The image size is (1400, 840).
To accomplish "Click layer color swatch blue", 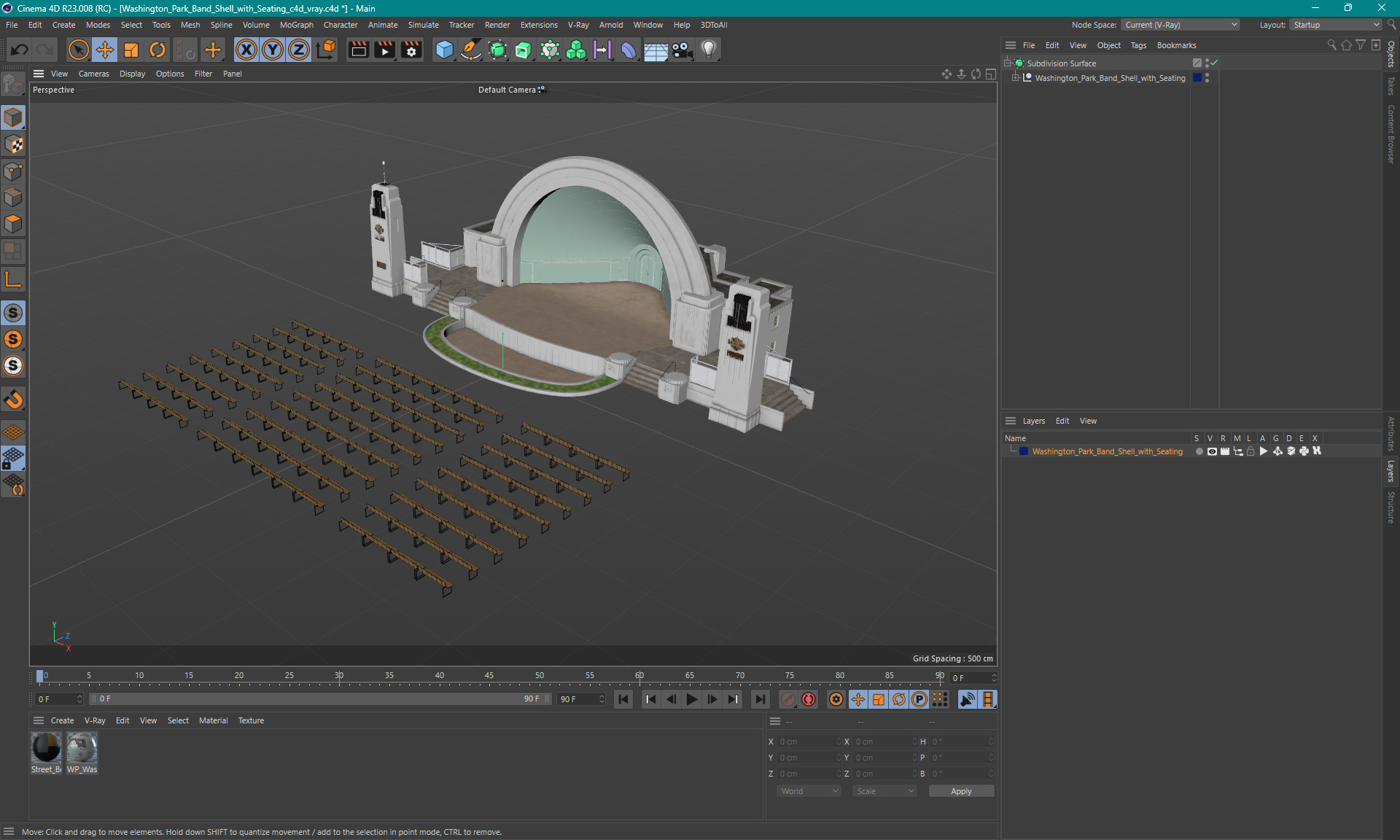I will click(x=1024, y=451).
